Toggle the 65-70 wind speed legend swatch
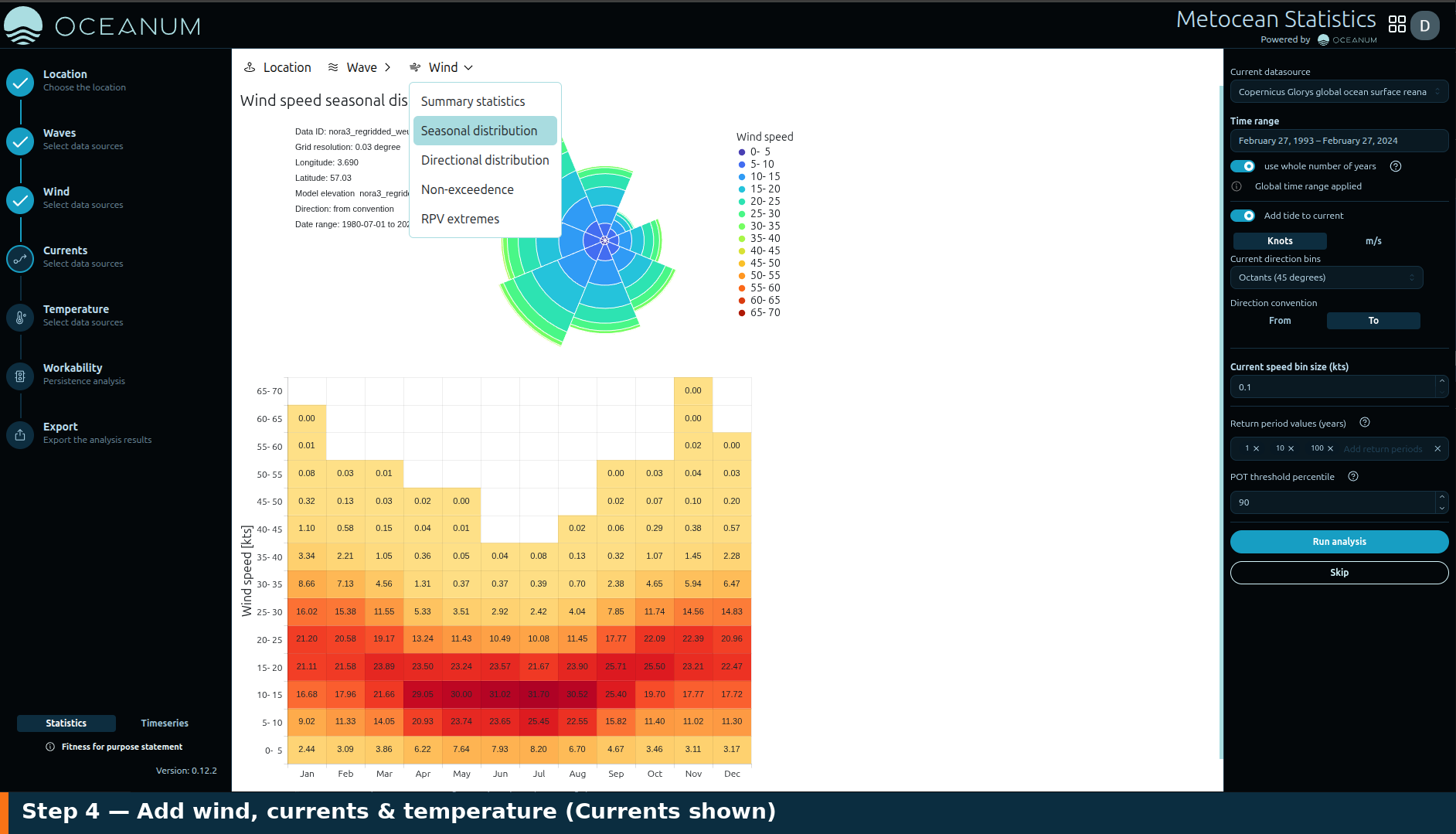This screenshot has height=834, width=1456. coord(742,313)
